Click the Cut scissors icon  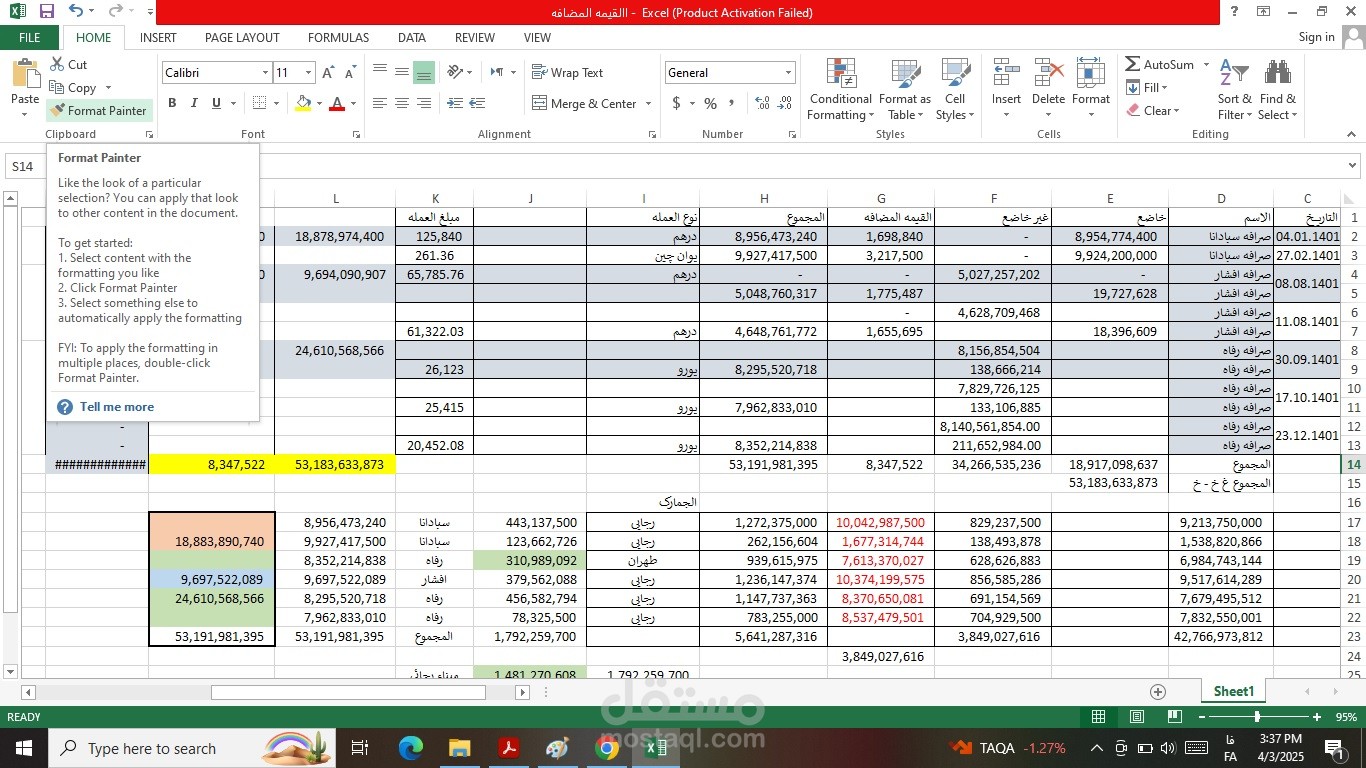(57, 64)
